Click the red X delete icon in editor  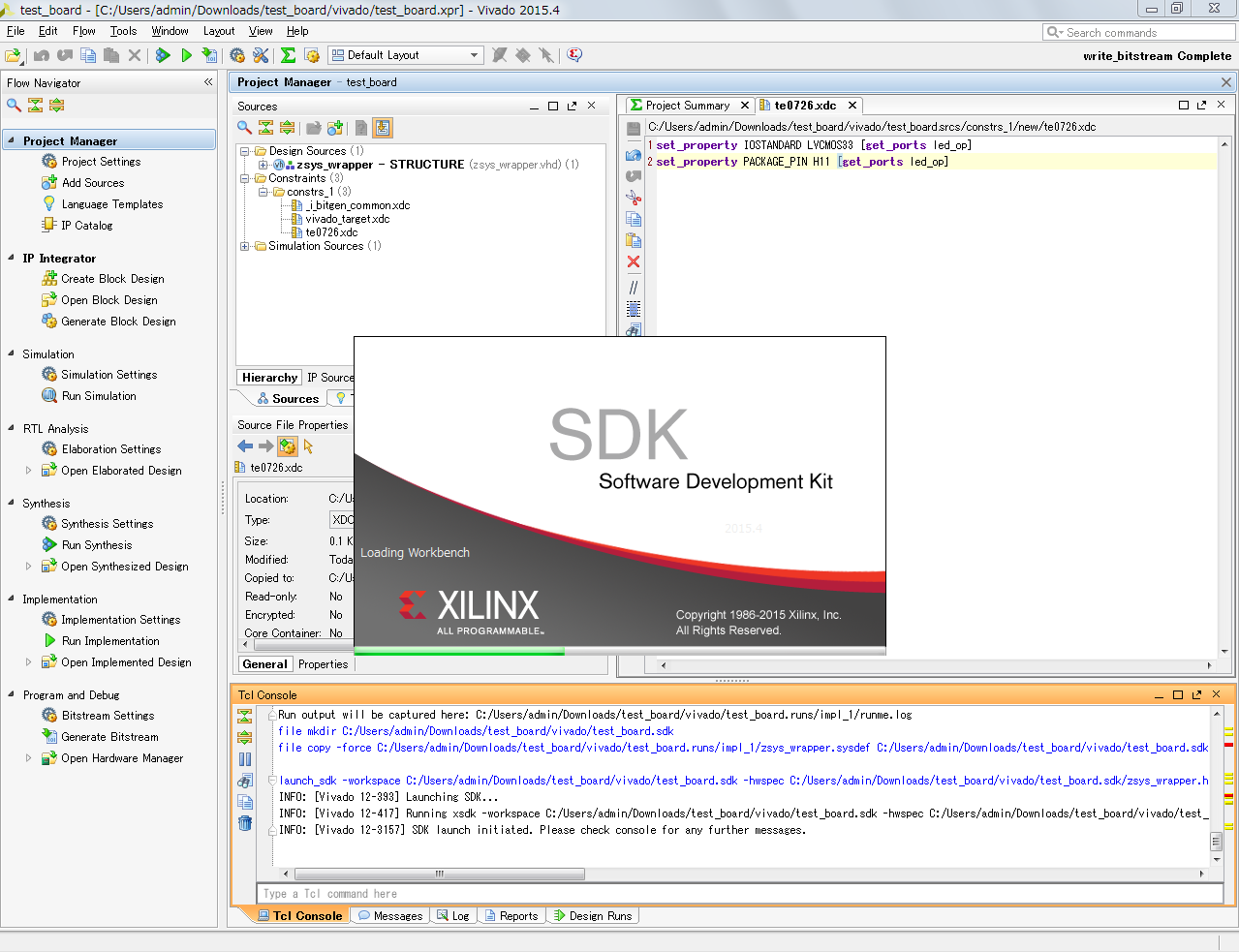click(634, 261)
